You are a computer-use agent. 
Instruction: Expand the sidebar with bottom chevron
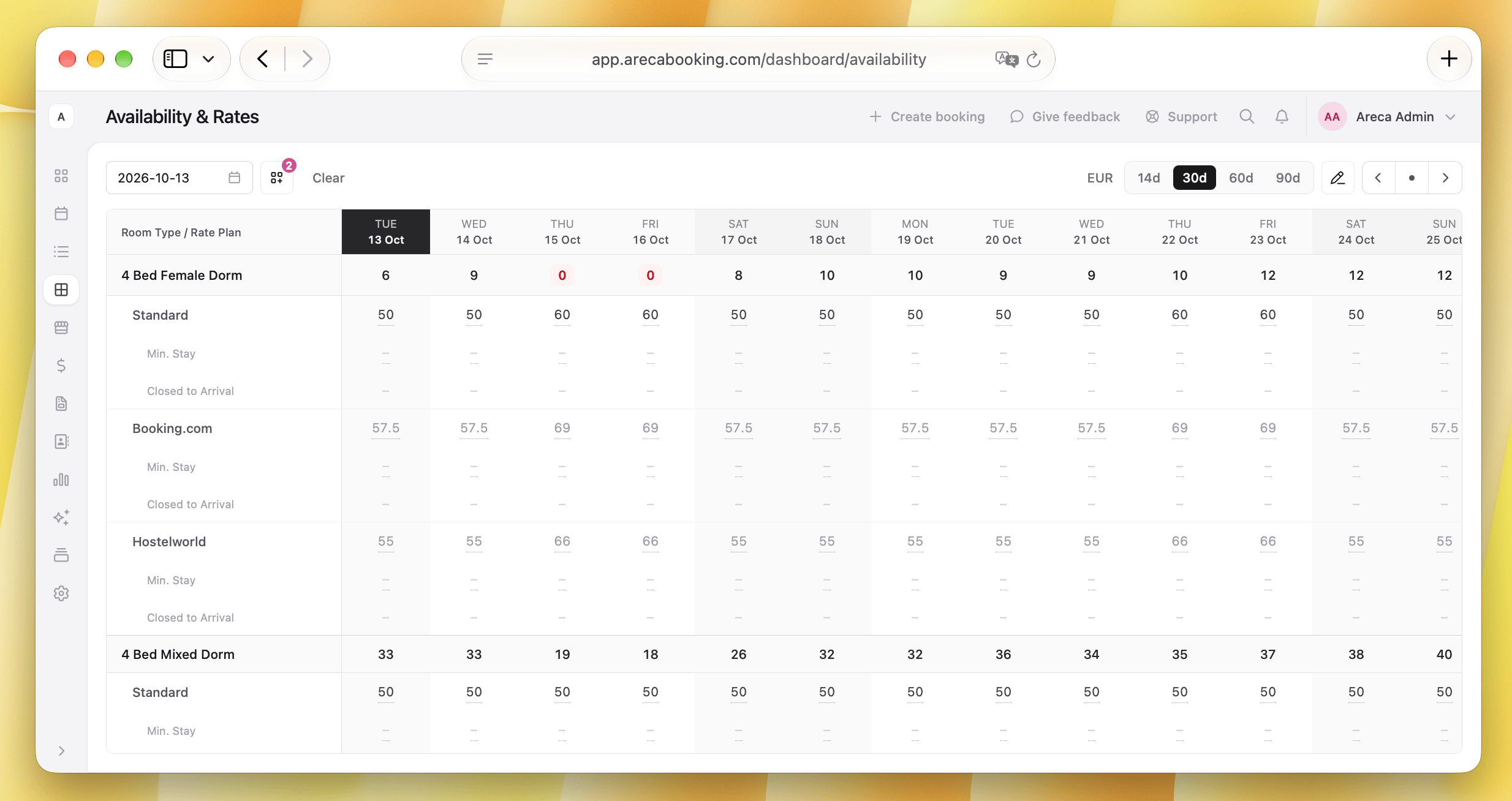tap(61, 751)
